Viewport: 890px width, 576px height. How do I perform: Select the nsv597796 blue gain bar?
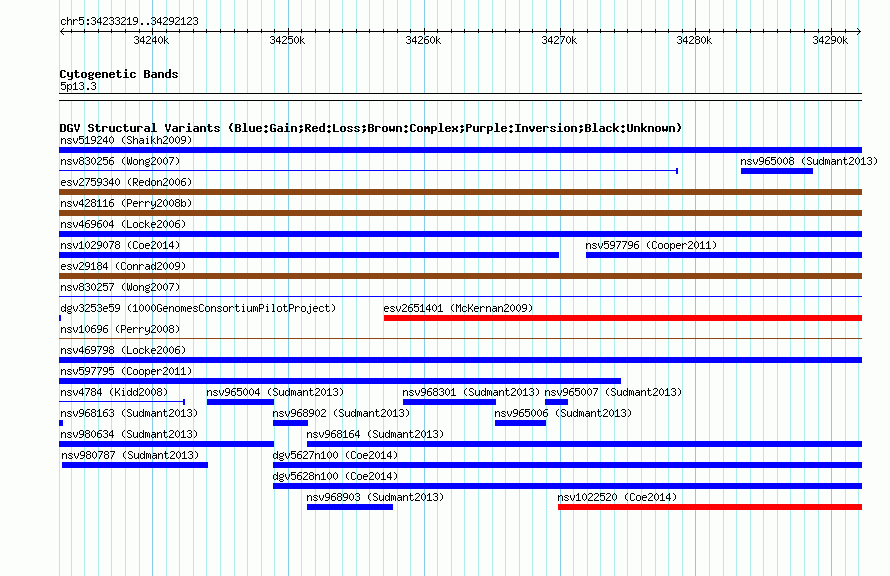724,255
